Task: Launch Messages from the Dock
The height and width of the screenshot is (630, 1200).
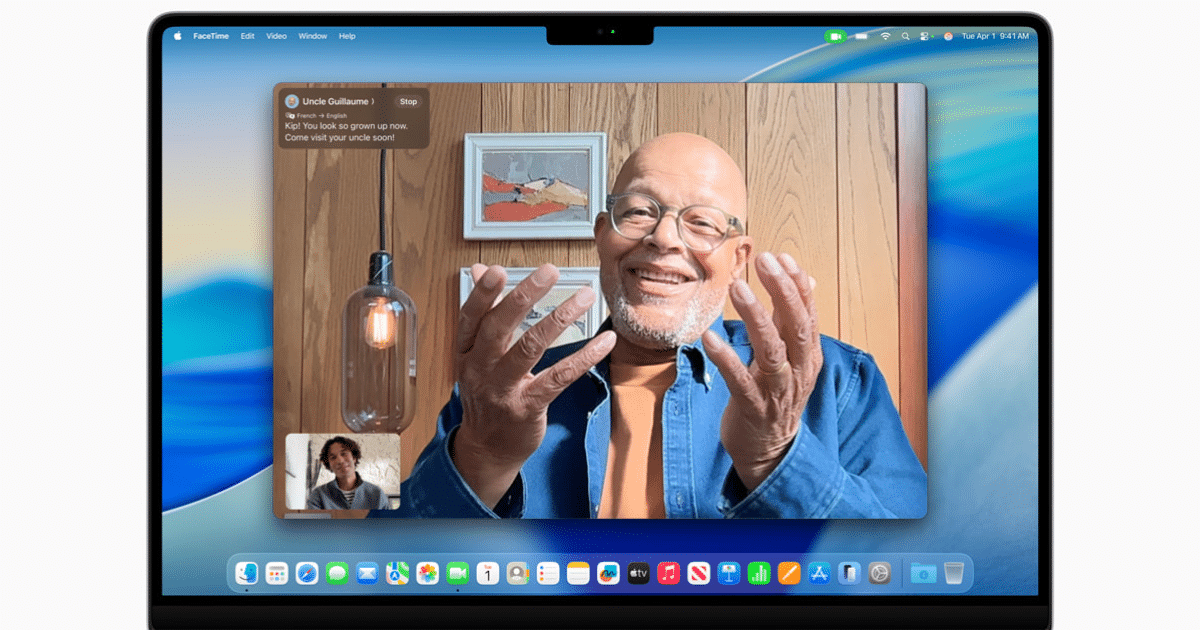Action: click(337, 573)
